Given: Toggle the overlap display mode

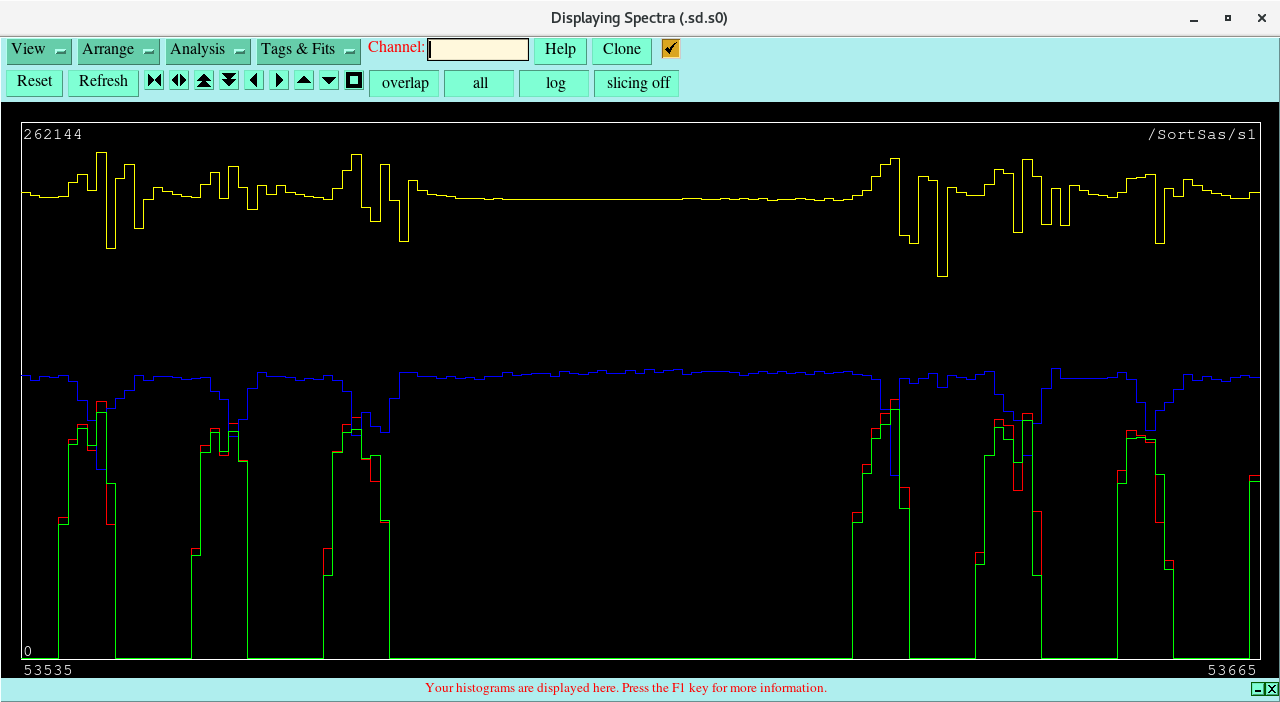Looking at the screenshot, I should pyautogui.click(x=405, y=83).
